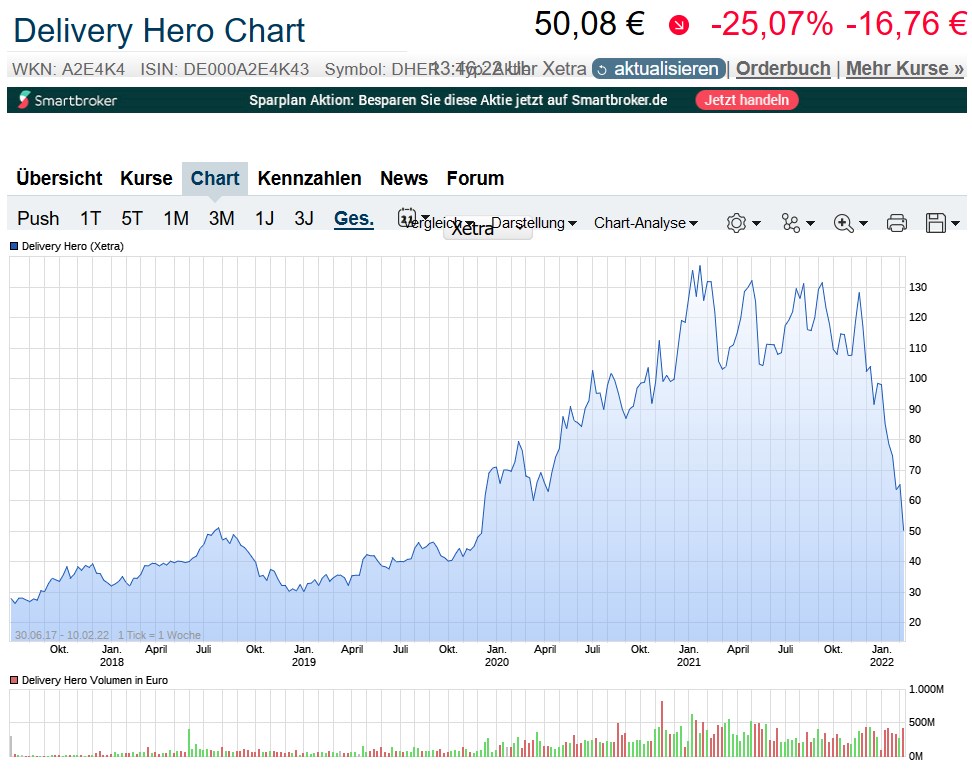972x770 pixels.
Task: Open the share nodes icon
Action: 790,223
